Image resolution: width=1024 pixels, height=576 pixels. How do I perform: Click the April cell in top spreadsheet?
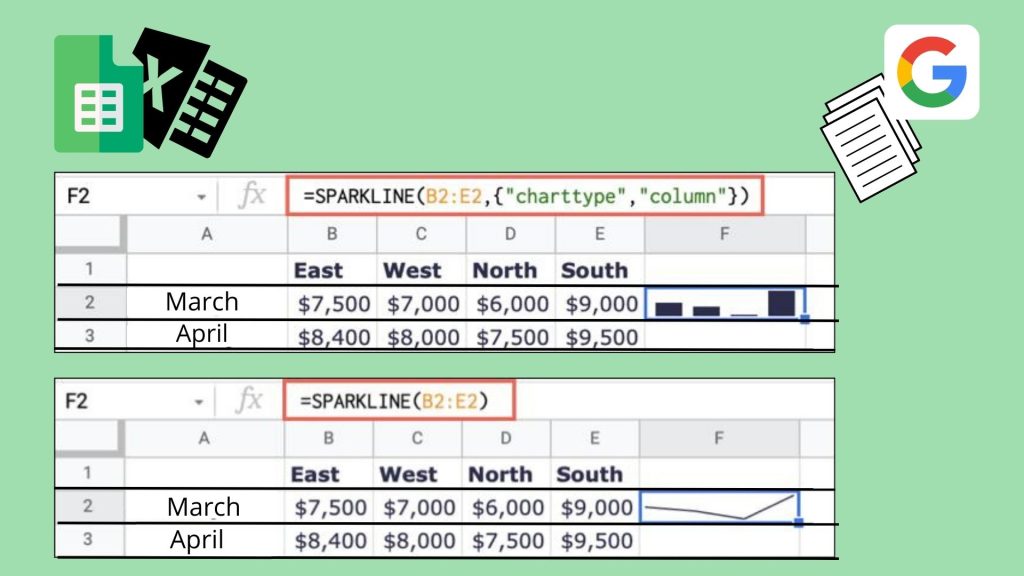(207, 334)
